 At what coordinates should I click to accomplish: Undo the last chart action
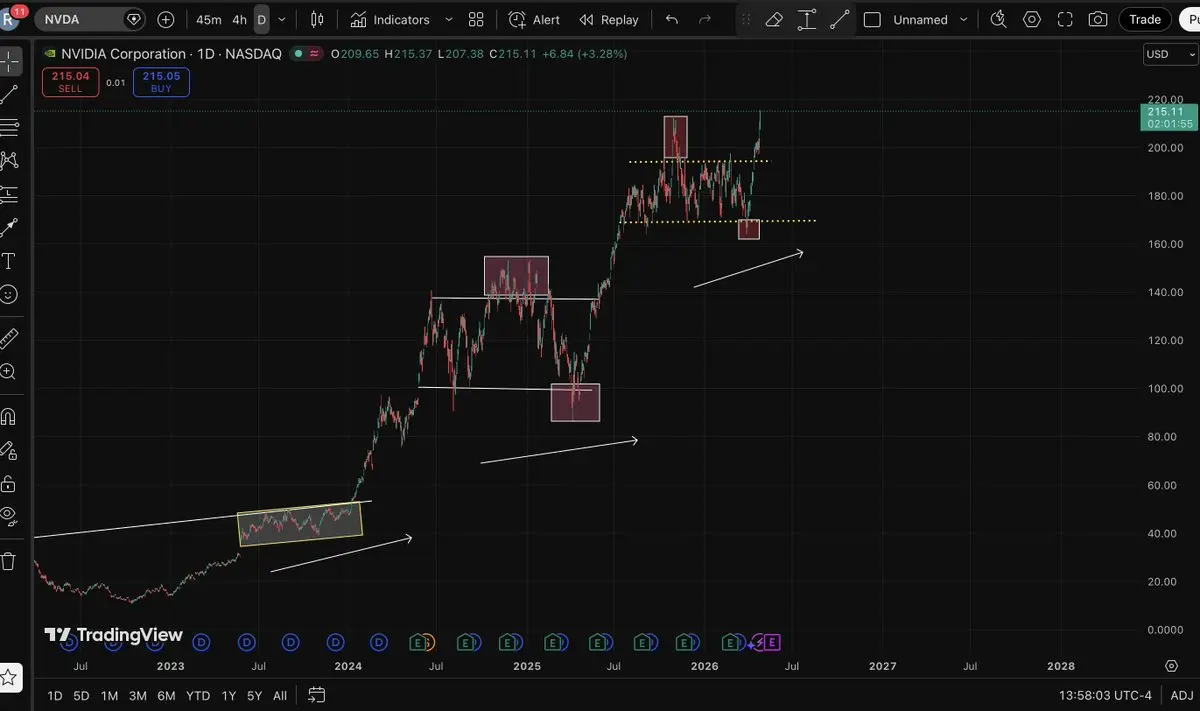(672, 19)
